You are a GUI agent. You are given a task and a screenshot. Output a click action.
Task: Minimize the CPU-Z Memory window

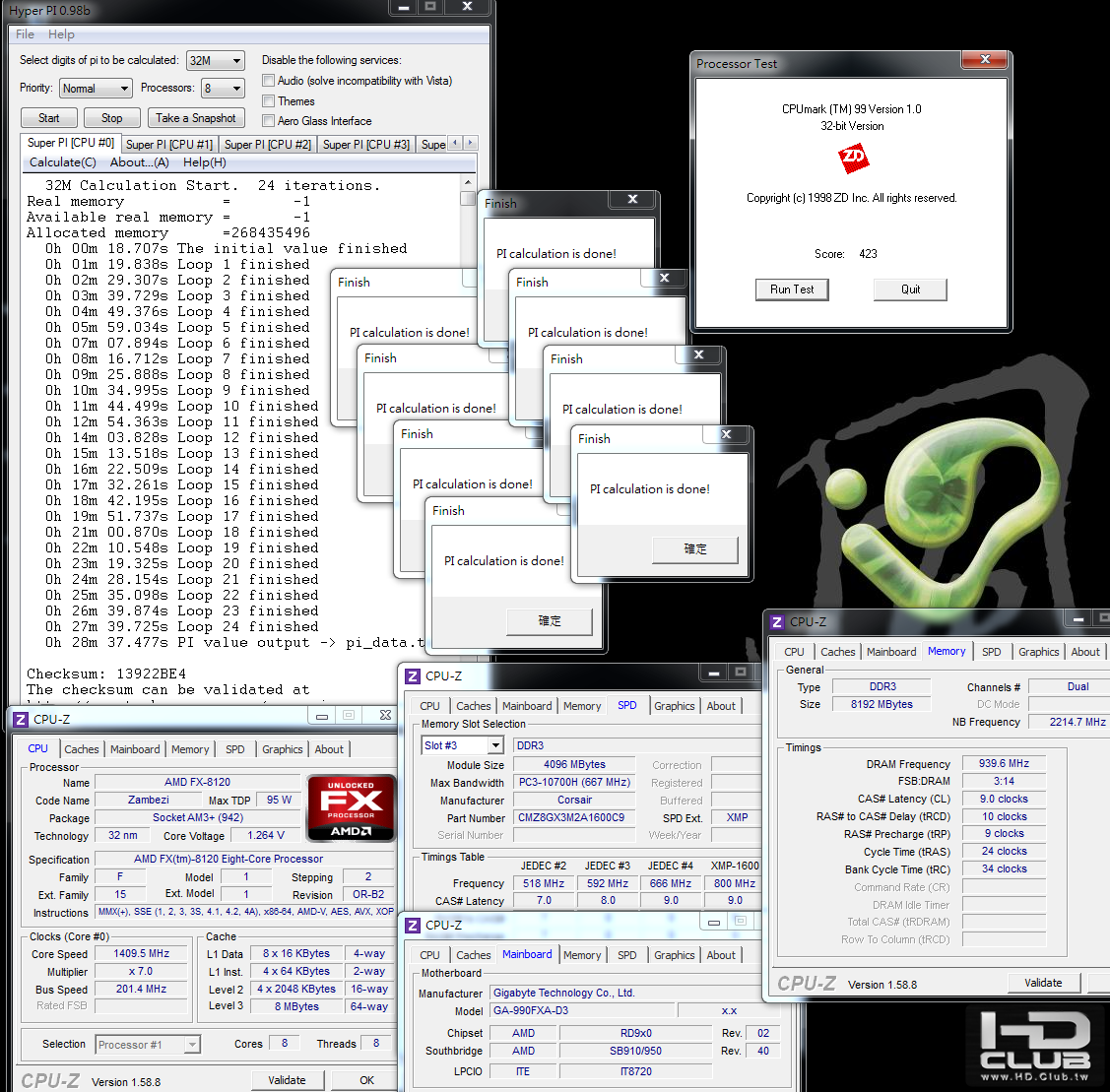tap(1077, 620)
